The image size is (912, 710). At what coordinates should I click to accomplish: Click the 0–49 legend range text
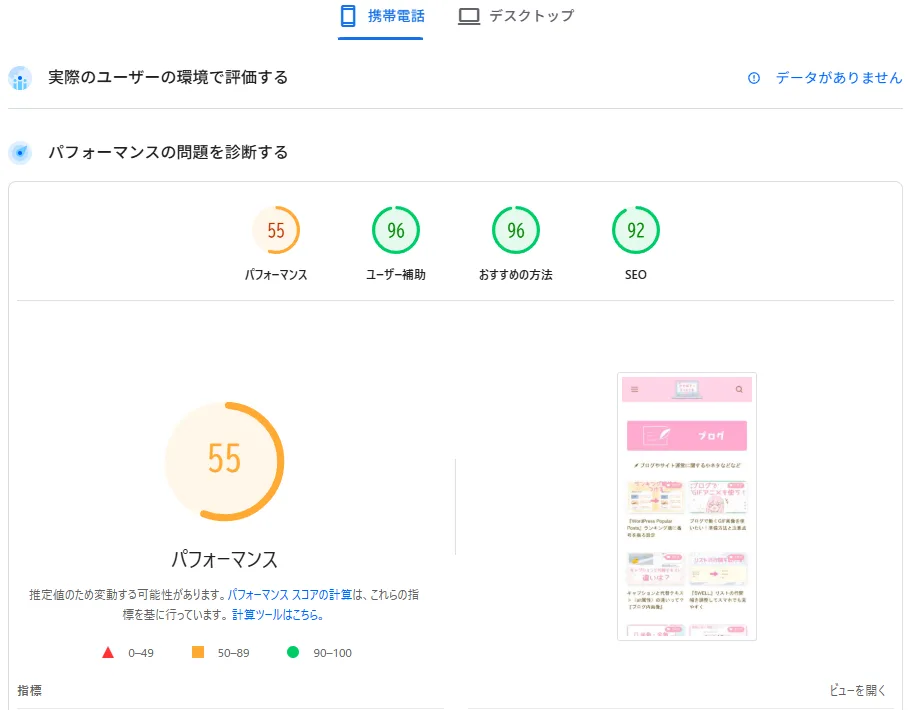[141, 653]
